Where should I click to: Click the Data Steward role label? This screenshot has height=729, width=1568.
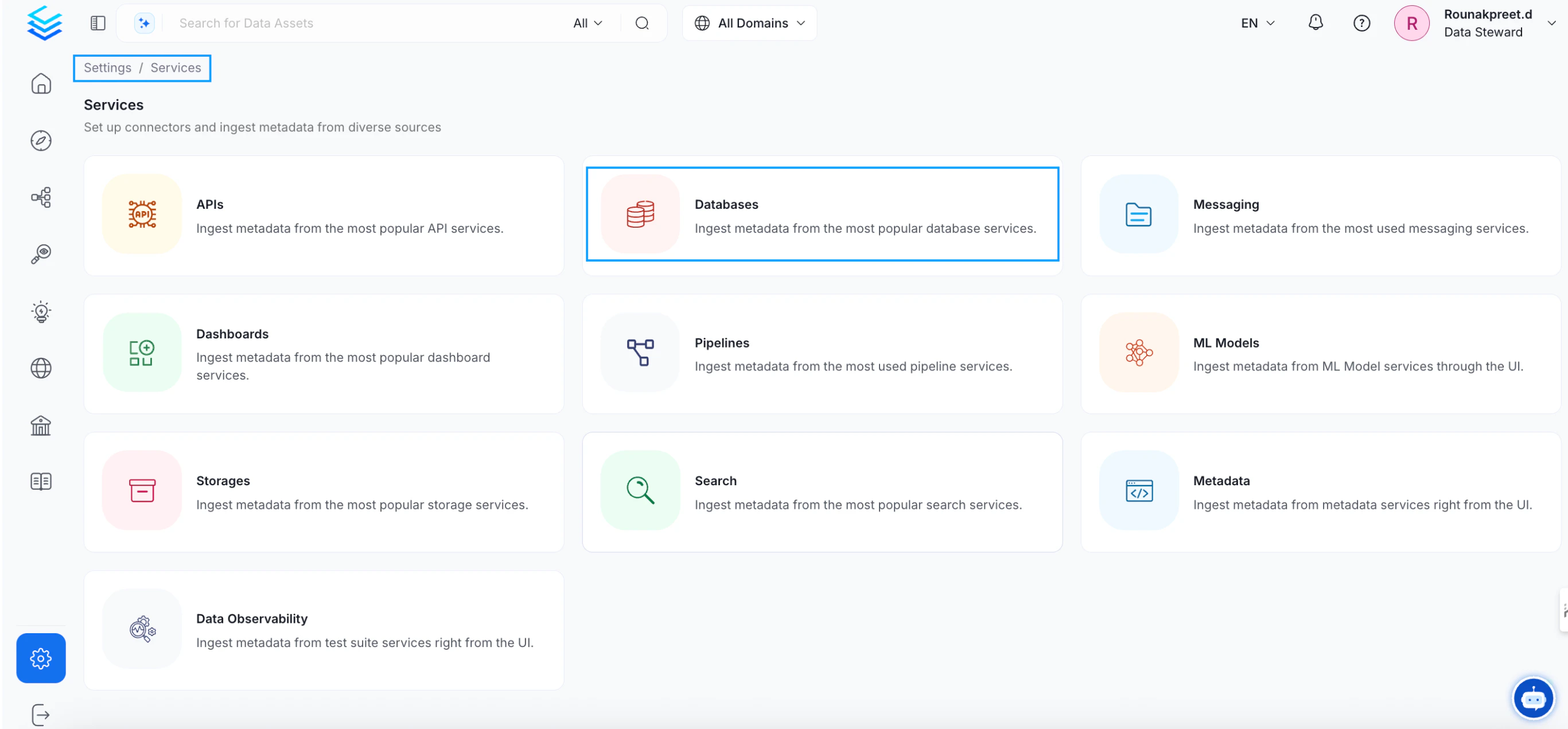[x=1483, y=32]
